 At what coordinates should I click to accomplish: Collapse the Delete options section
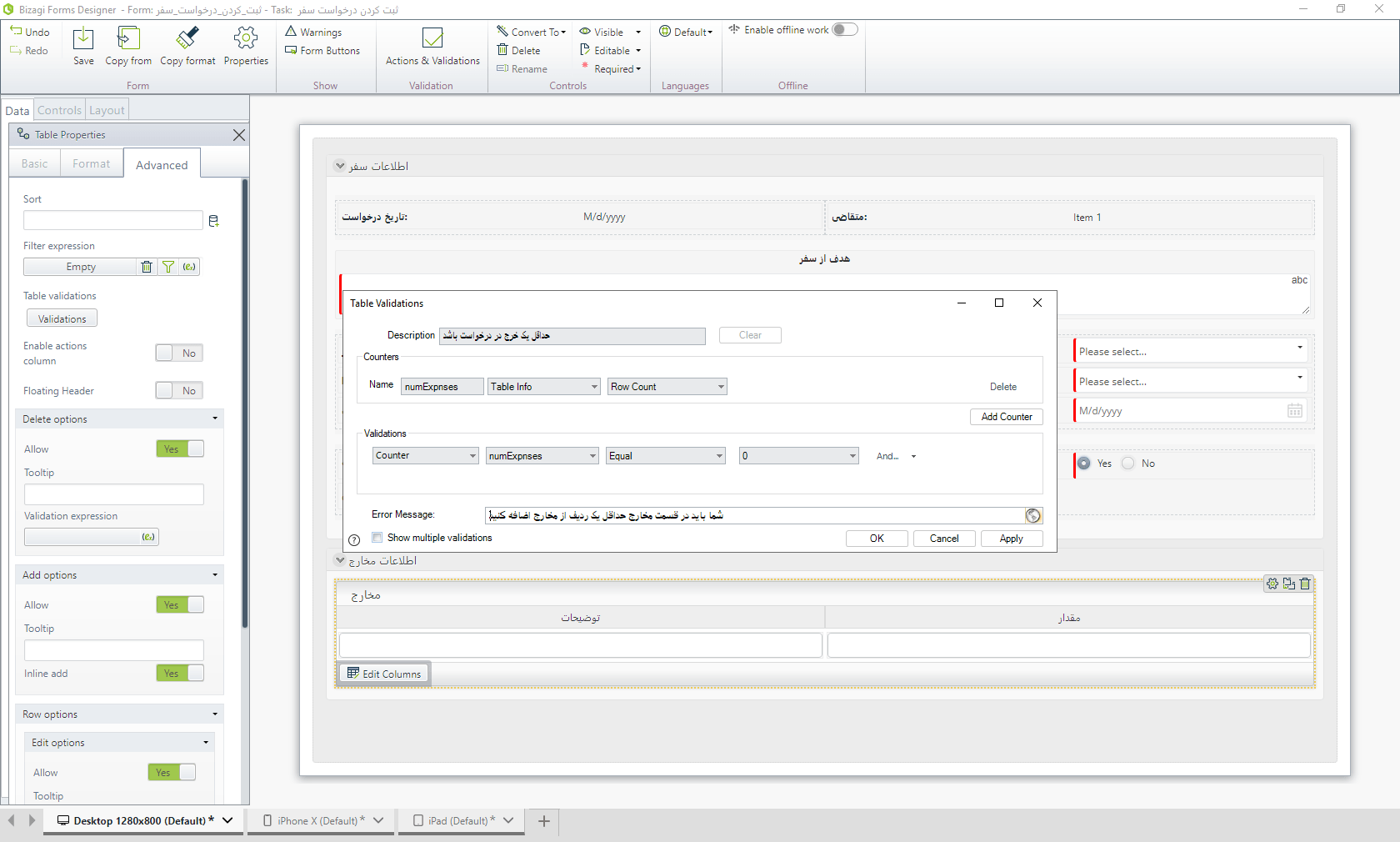pyautogui.click(x=215, y=418)
